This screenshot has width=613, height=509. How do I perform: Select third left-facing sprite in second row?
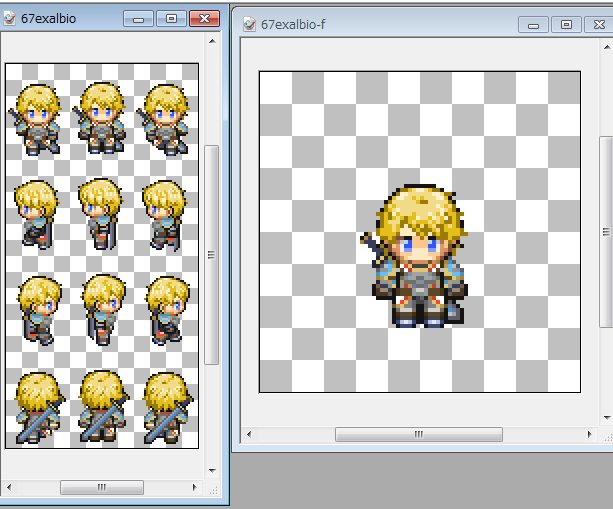164,215
